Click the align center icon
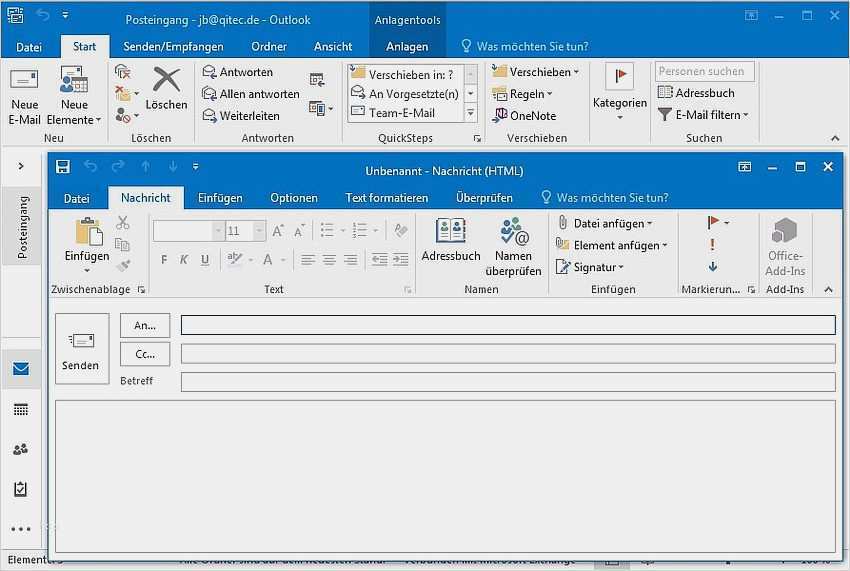Viewport: 850px width, 571px height. [x=329, y=260]
